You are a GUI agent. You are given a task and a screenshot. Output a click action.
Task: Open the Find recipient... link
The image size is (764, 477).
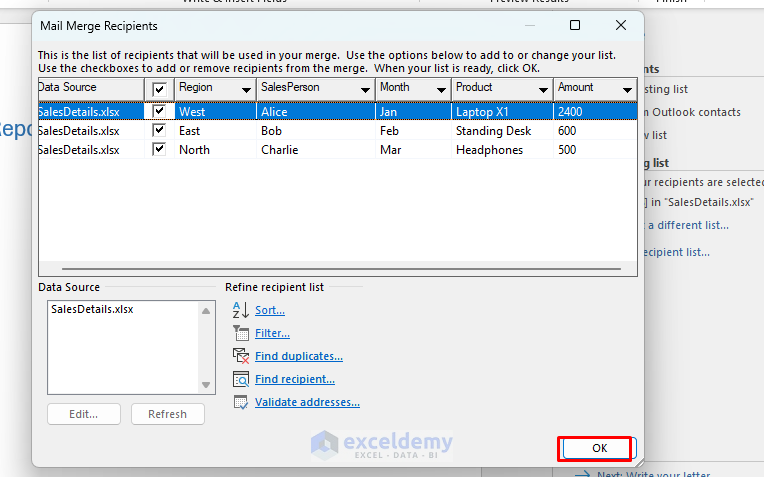click(295, 379)
